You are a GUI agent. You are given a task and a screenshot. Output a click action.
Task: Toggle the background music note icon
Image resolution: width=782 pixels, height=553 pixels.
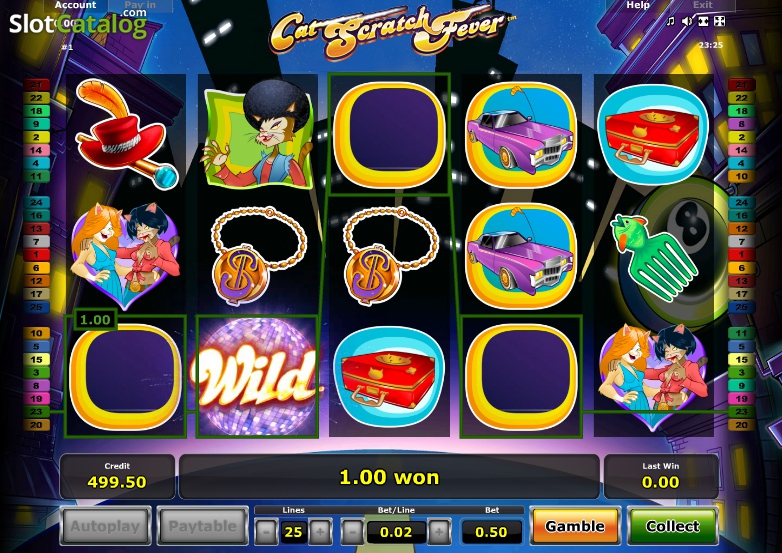click(671, 21)
